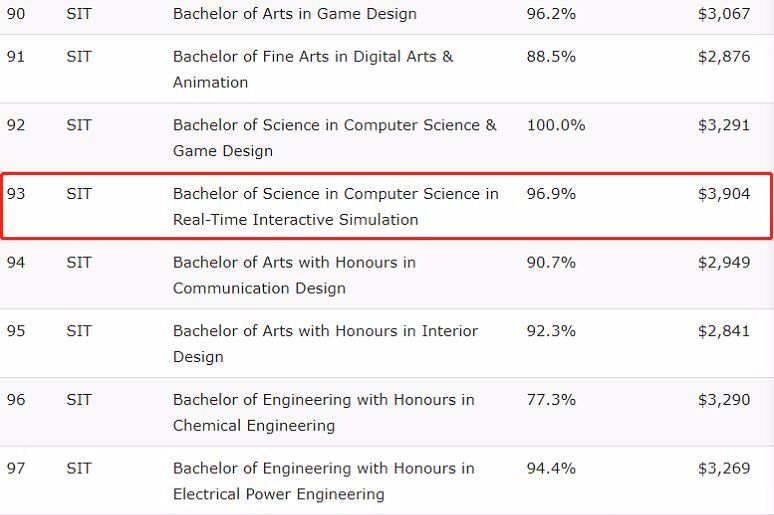Click the 96.9% rate in highlighted row

551,193
